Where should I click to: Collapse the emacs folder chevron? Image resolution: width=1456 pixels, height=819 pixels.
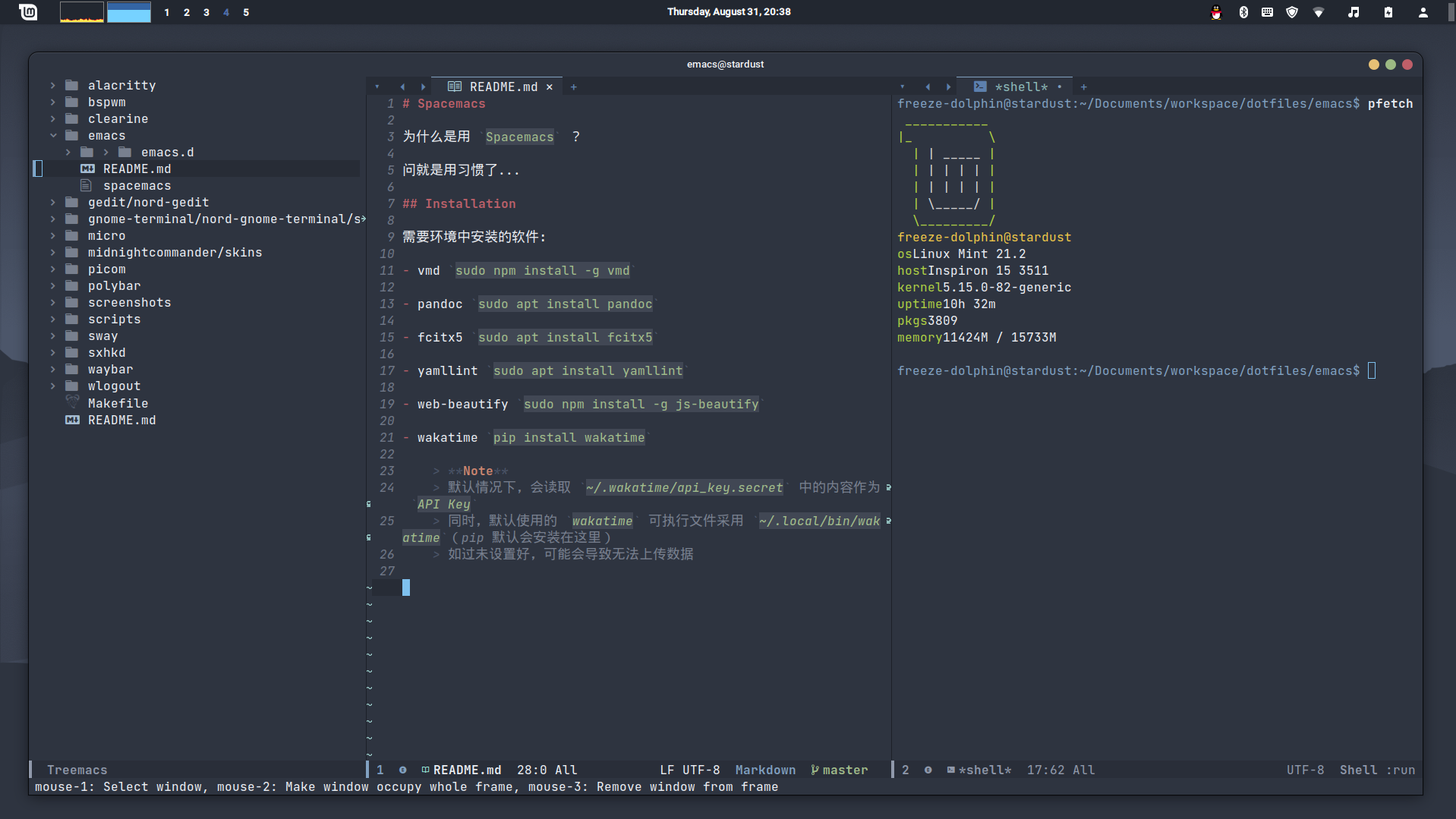click(x=52, y=135)
